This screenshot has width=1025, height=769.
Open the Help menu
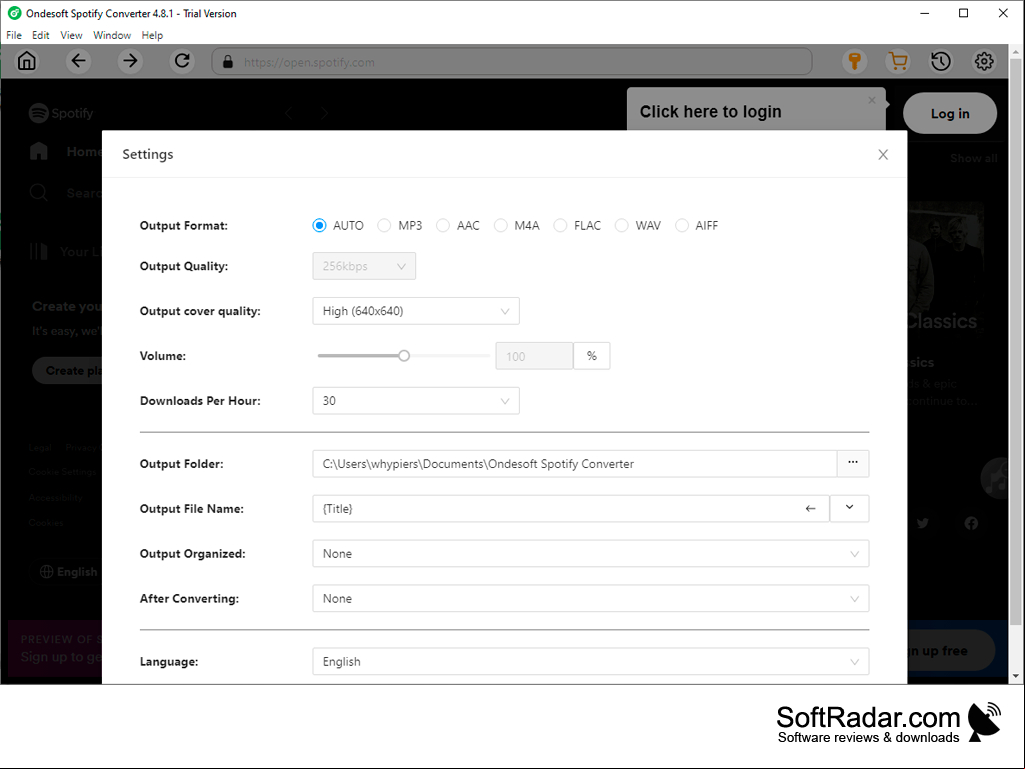pos(152,35)
